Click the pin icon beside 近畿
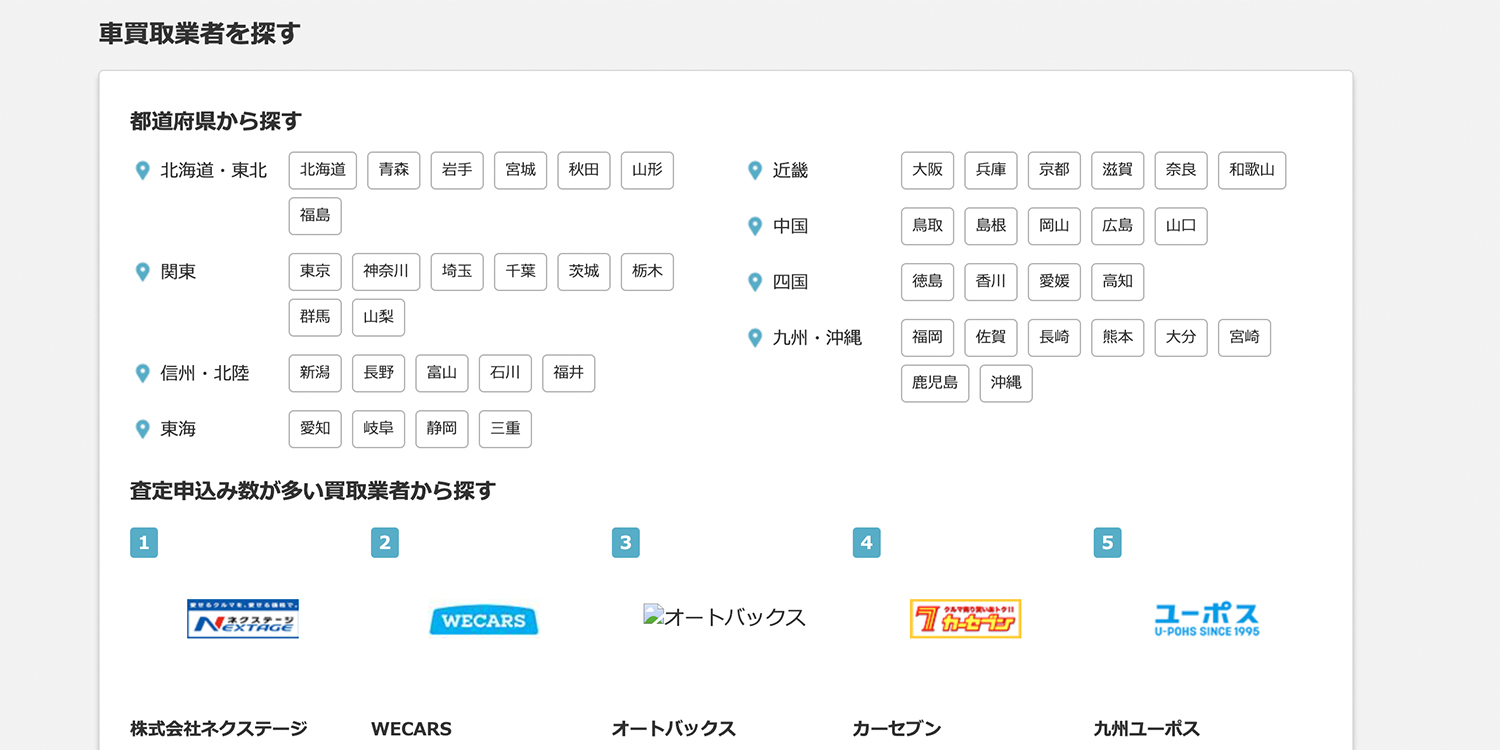This screenshot has width=1500, height=750. (755, 171)
